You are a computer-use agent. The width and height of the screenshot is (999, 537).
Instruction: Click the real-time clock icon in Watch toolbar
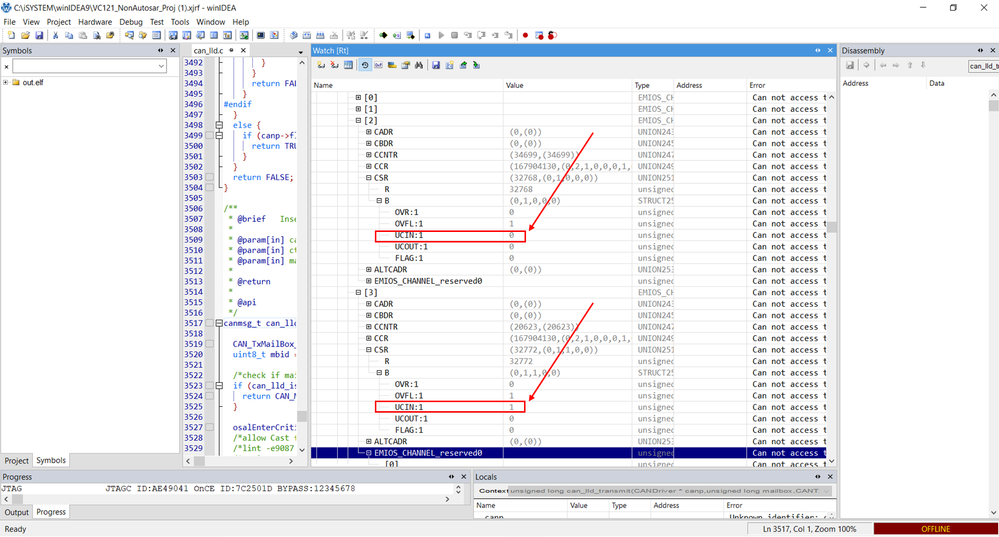[x=364, y=65]
